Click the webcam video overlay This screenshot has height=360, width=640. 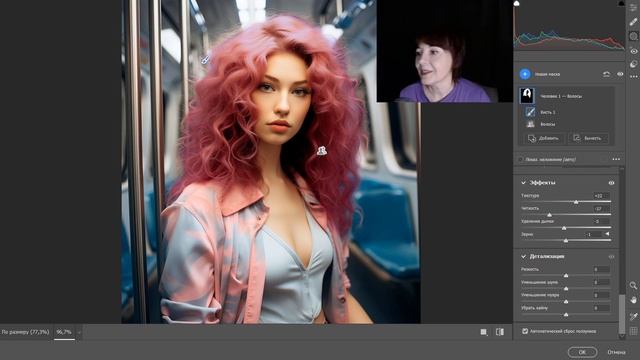[x=444, y=51]
